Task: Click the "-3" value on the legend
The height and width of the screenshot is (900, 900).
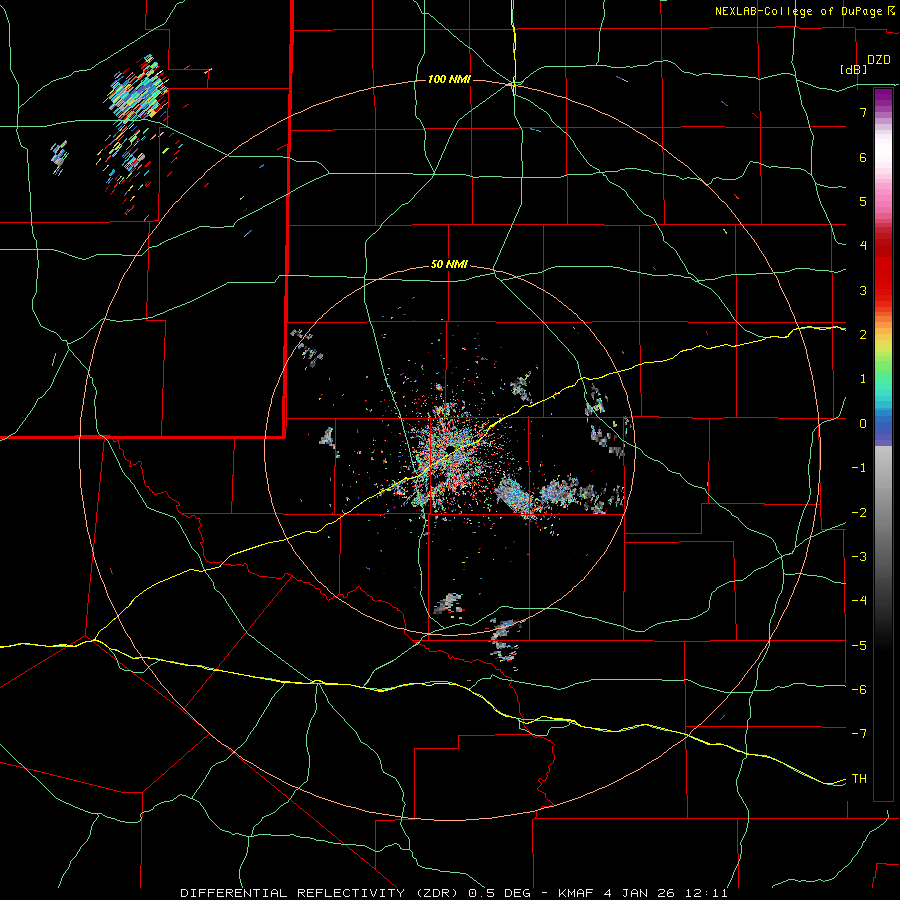Action: tap(859, 557)
